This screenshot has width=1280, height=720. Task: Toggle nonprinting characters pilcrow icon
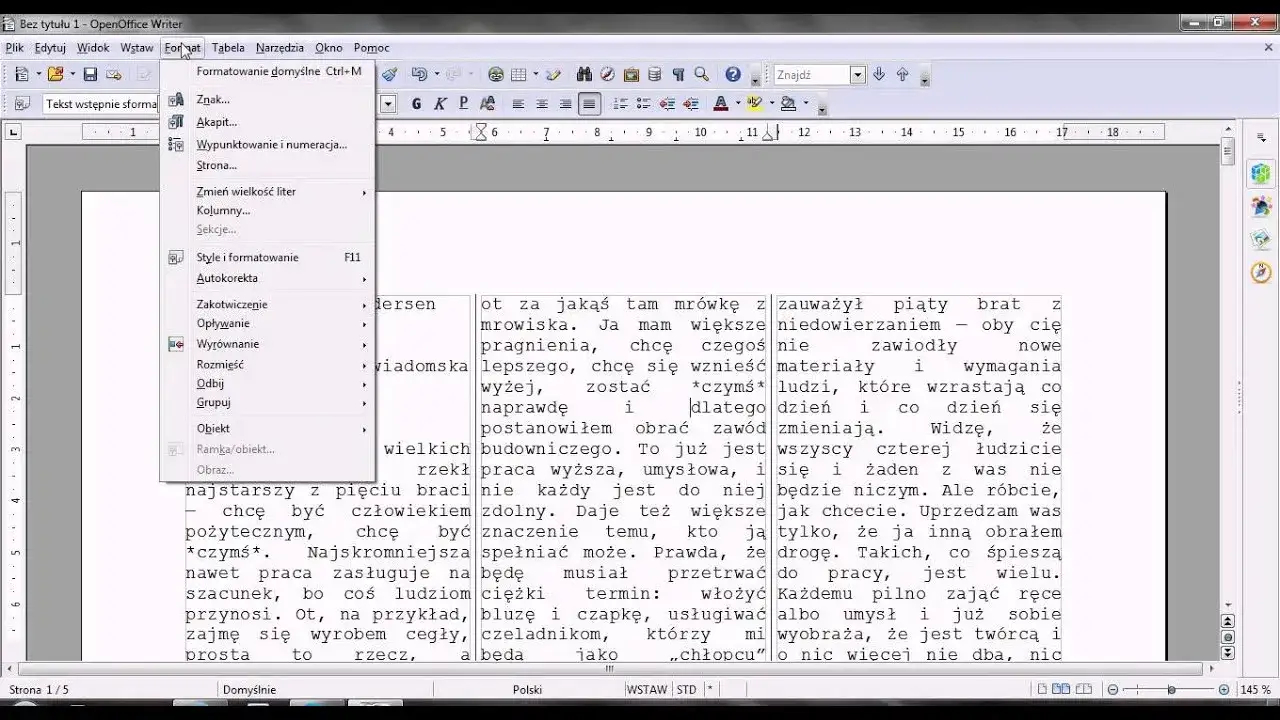[678, 74]
